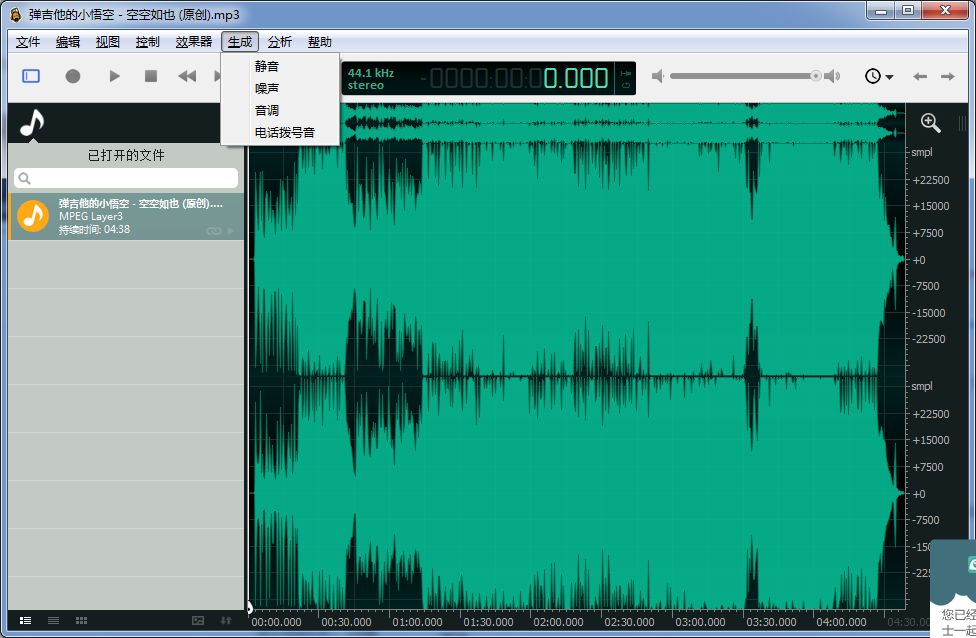
Task: Play the audio with the play button
Action: (x=114, y=76)
